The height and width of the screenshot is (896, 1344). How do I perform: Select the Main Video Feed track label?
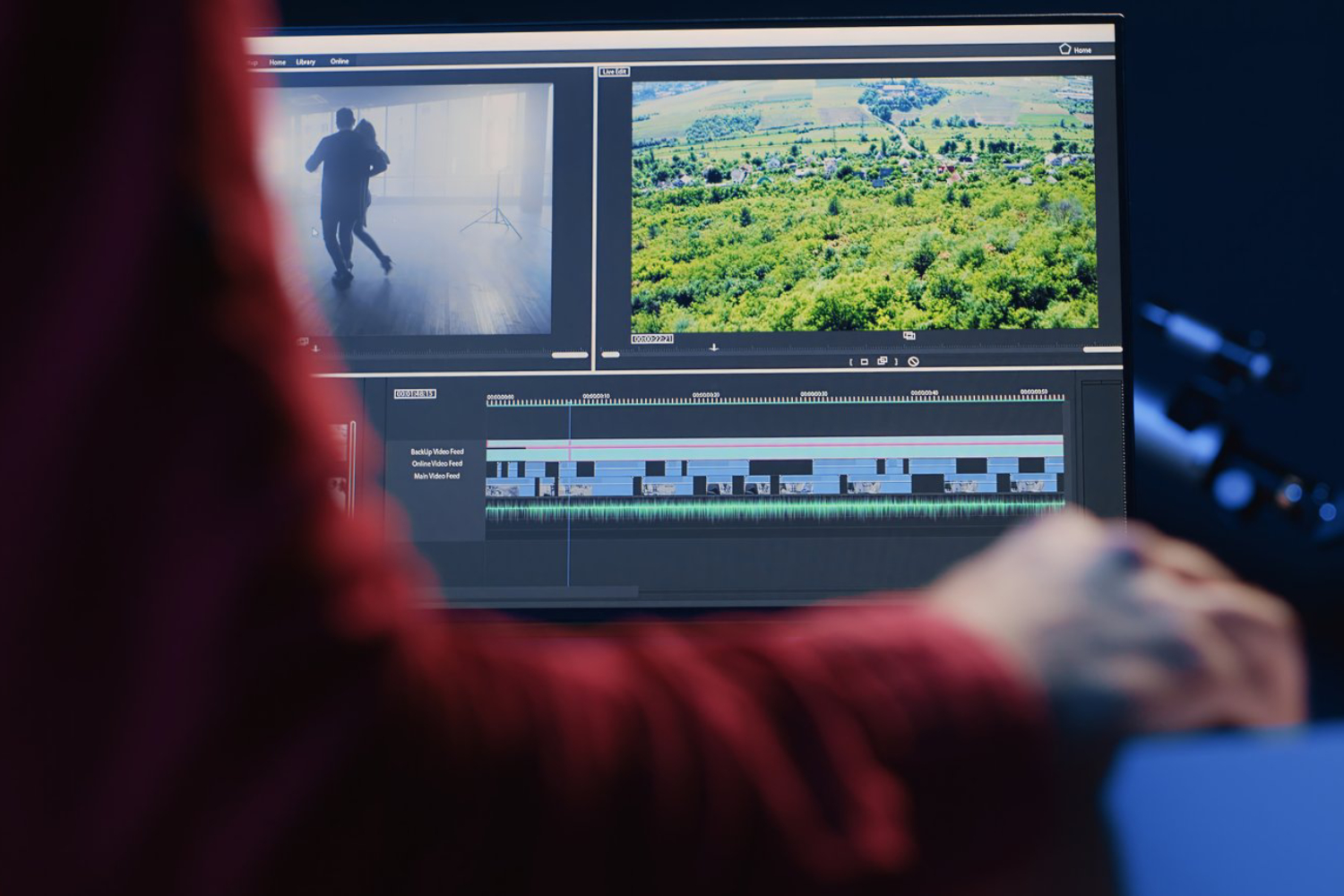(436, 476)
